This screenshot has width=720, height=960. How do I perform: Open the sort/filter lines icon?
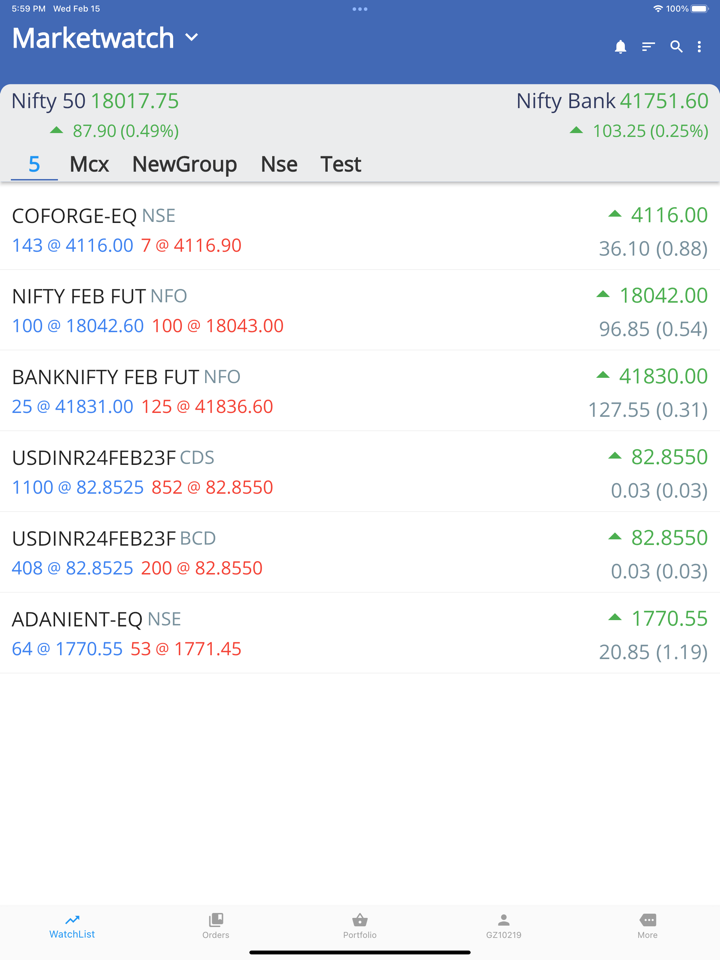tap(648, 47)
